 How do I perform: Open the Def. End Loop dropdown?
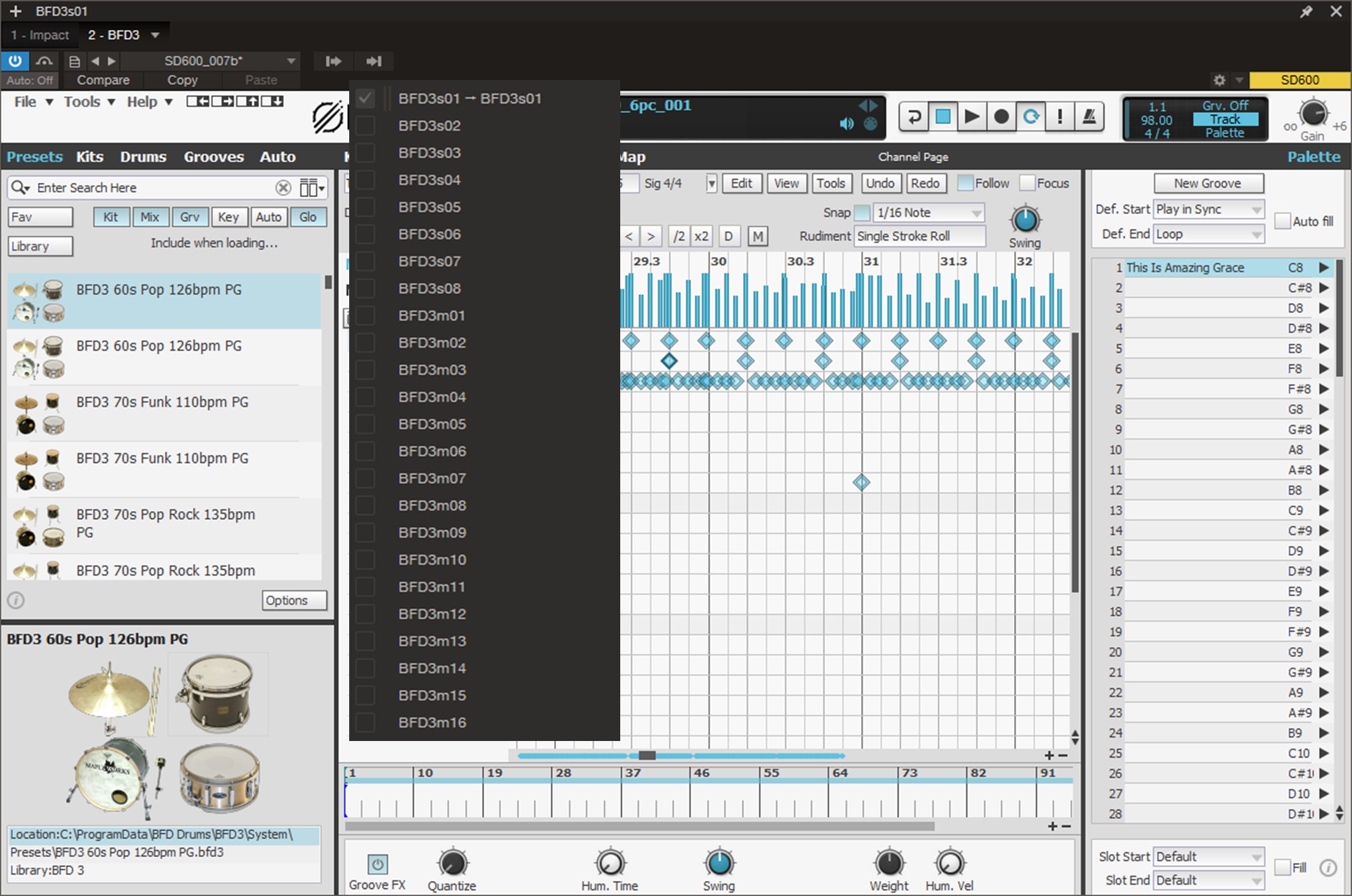pos(1208,234)
